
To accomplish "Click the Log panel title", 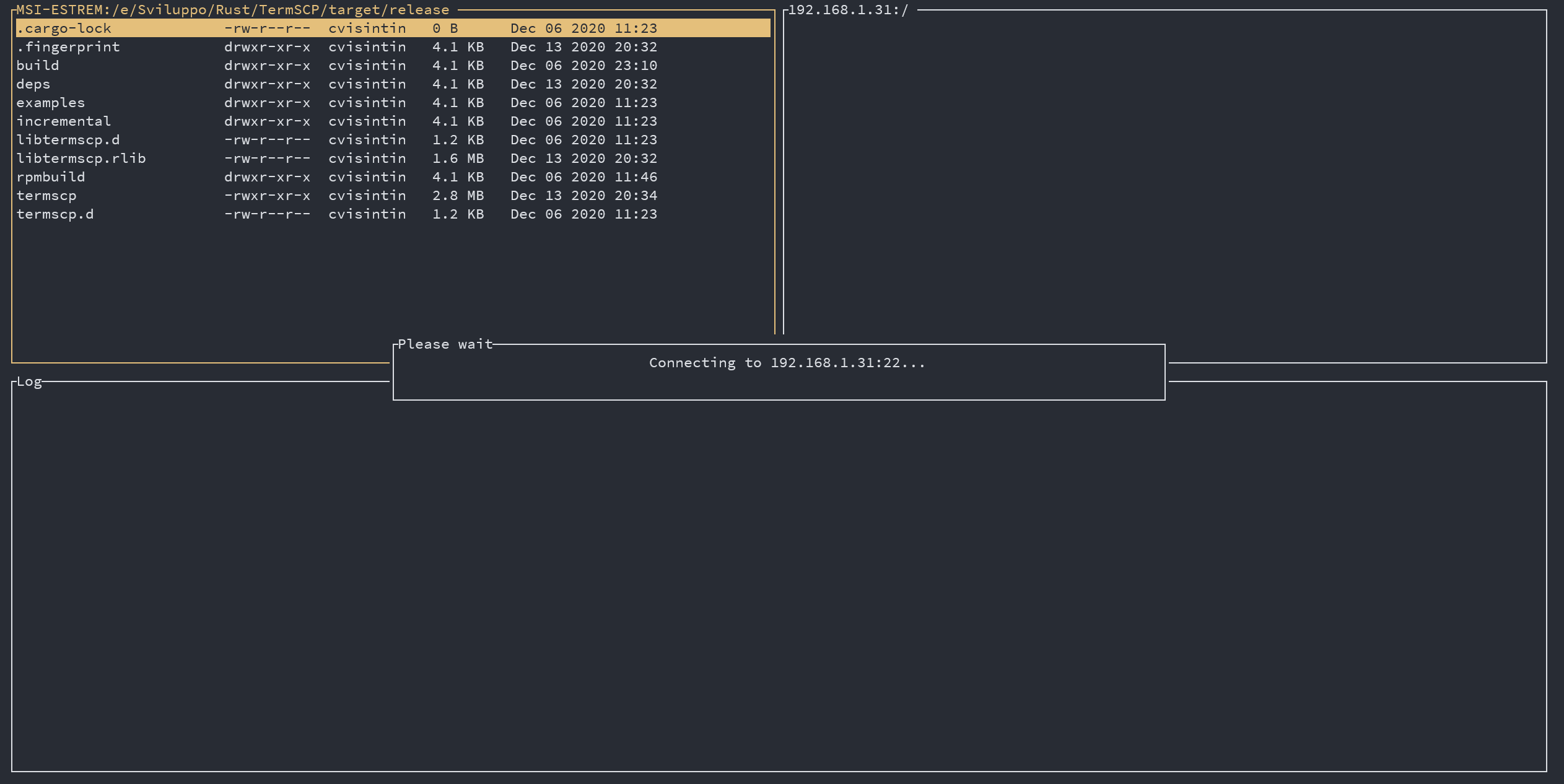I will point(29,381).
